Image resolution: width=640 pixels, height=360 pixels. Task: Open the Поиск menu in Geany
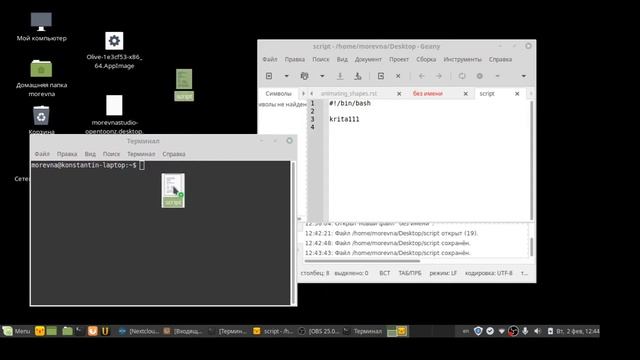tap(321, 59)
